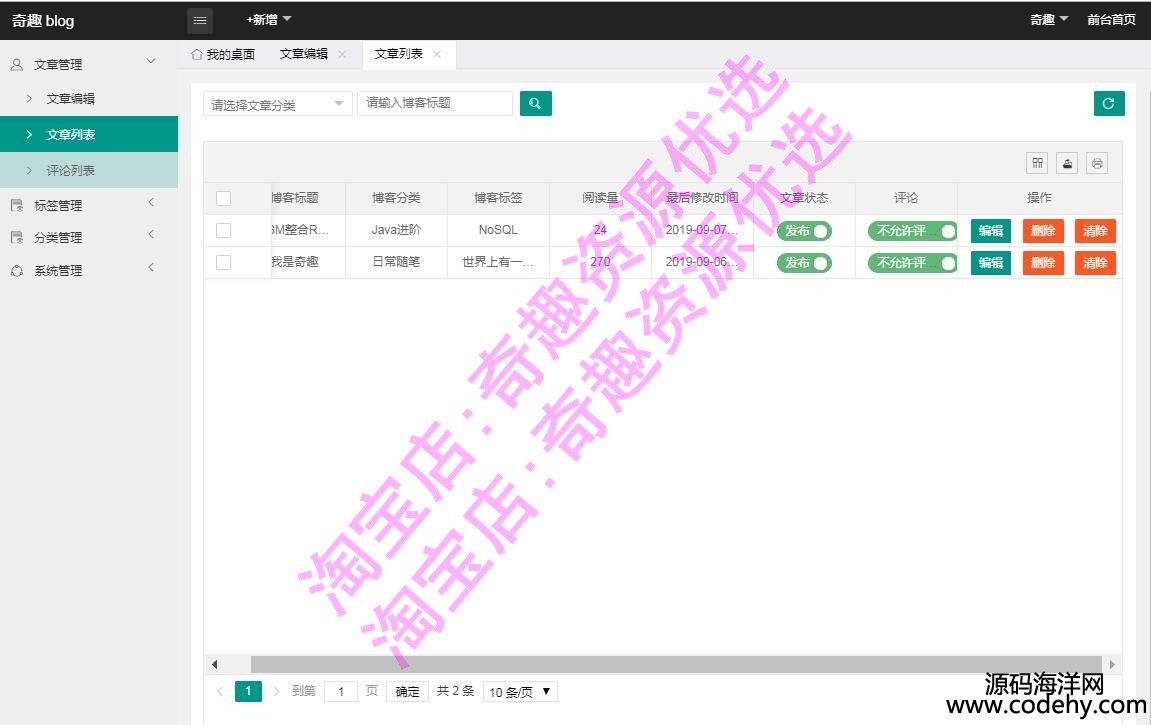Open the column filter icon in table toolbar
1151x725 pixels.
coord(1038,163)
